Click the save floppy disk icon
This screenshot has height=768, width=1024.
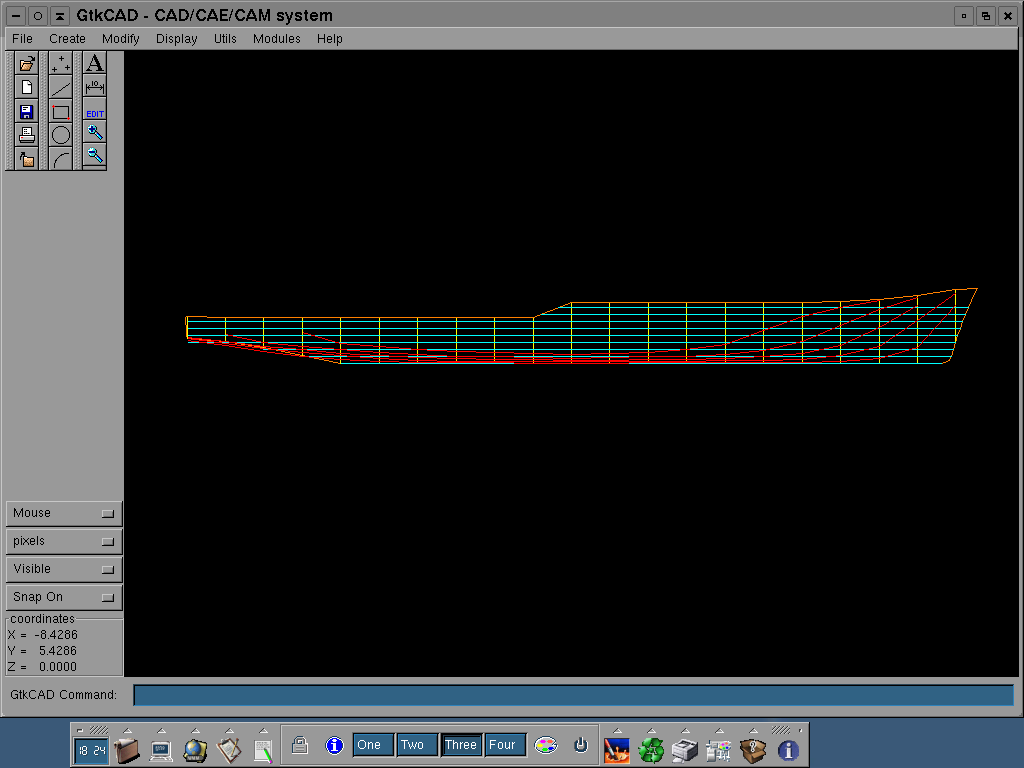coord(27,111)
